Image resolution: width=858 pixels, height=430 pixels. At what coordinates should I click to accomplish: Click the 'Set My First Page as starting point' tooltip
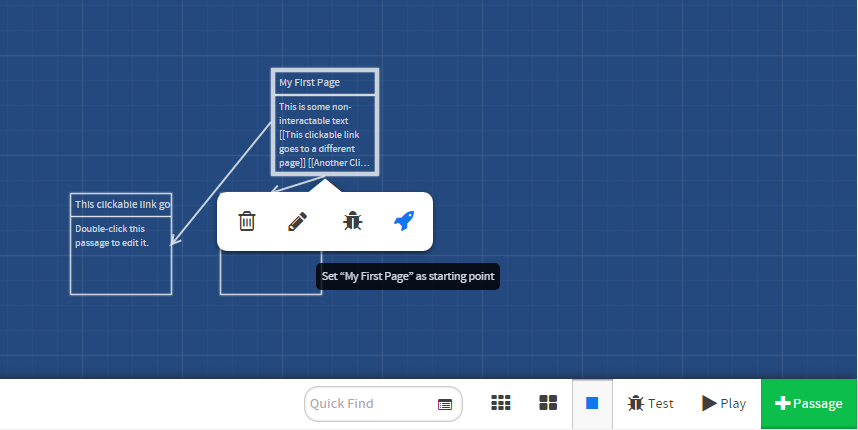tap(407, 276)
